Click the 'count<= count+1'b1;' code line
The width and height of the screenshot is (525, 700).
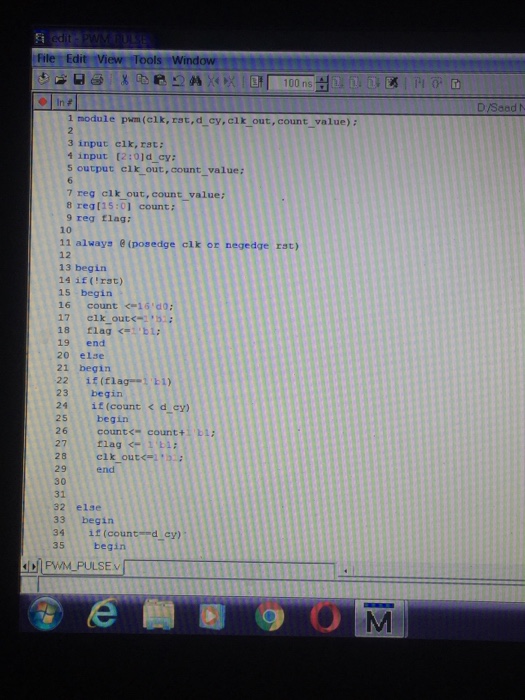coord(156,432)
